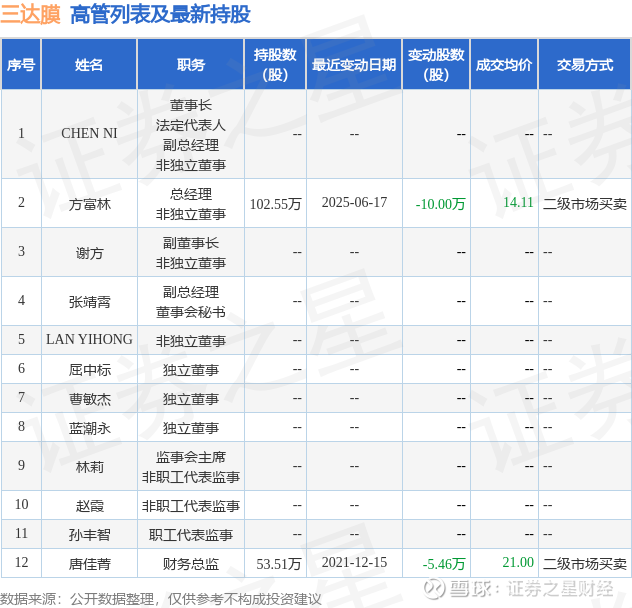
Task: Click row number 11
Action: pos(21,533)
